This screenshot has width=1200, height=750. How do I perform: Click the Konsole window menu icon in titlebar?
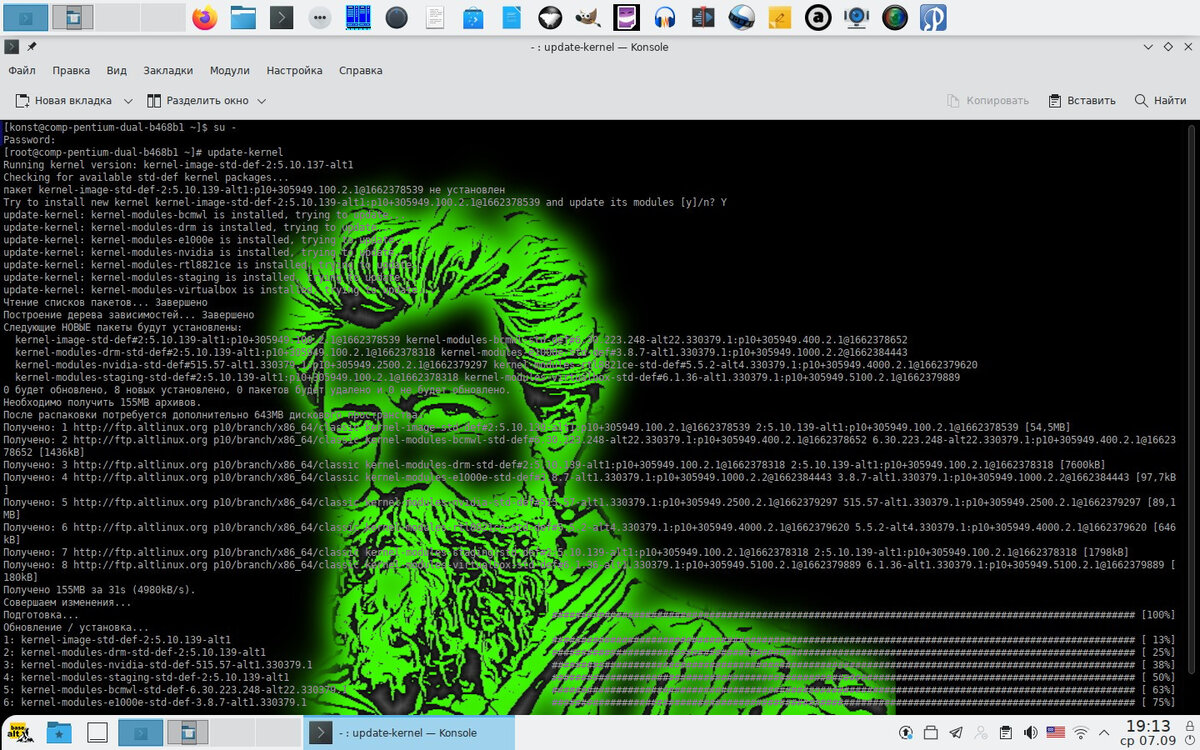click(x=11, y=47)
